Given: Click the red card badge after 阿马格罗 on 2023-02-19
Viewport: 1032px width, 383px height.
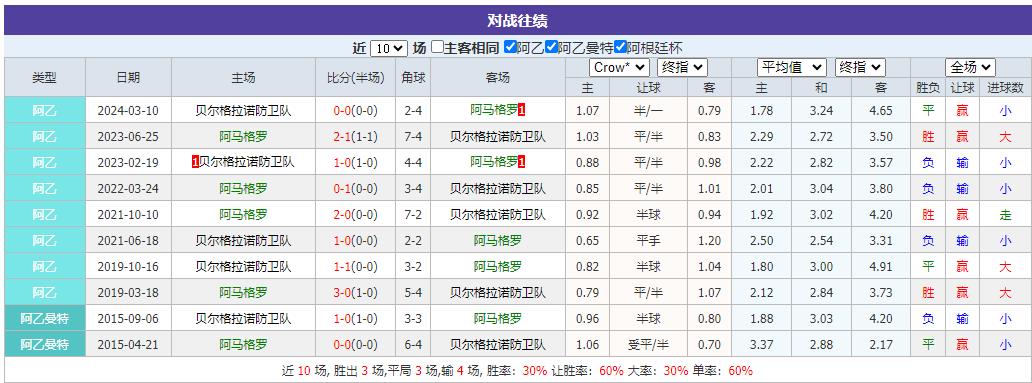Looking at the screenshot, I should (521, 162).
